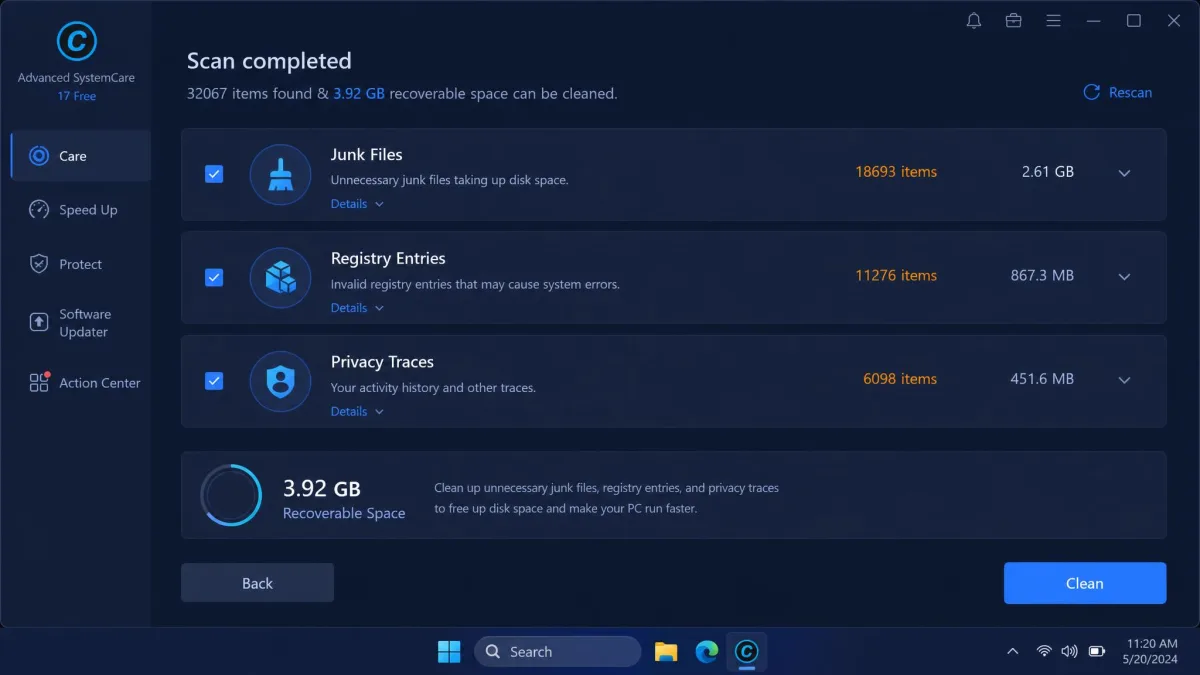Click the Back button

[x=257, y=583]
